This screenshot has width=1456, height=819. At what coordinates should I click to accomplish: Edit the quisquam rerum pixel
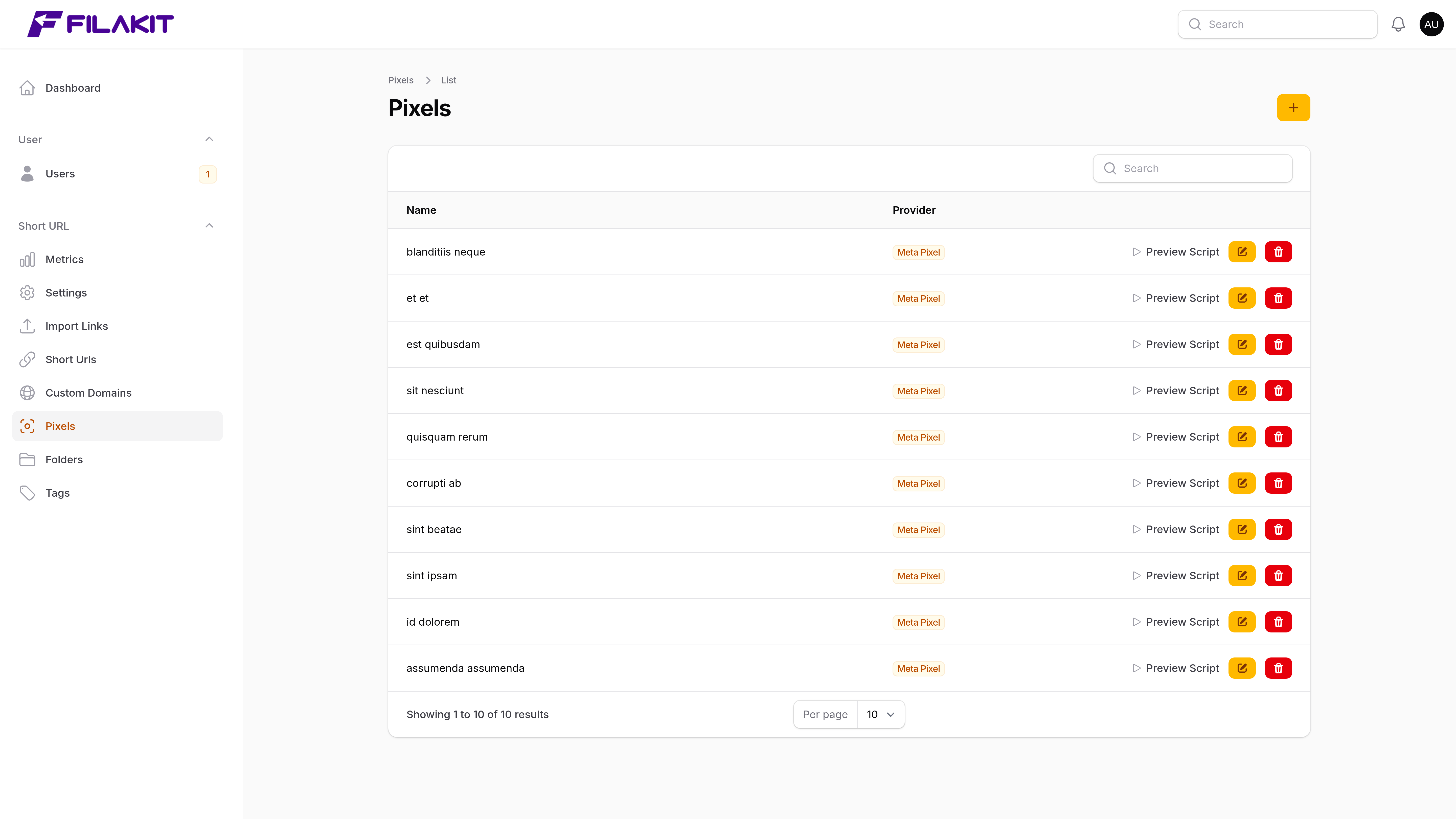(1242, 437)
